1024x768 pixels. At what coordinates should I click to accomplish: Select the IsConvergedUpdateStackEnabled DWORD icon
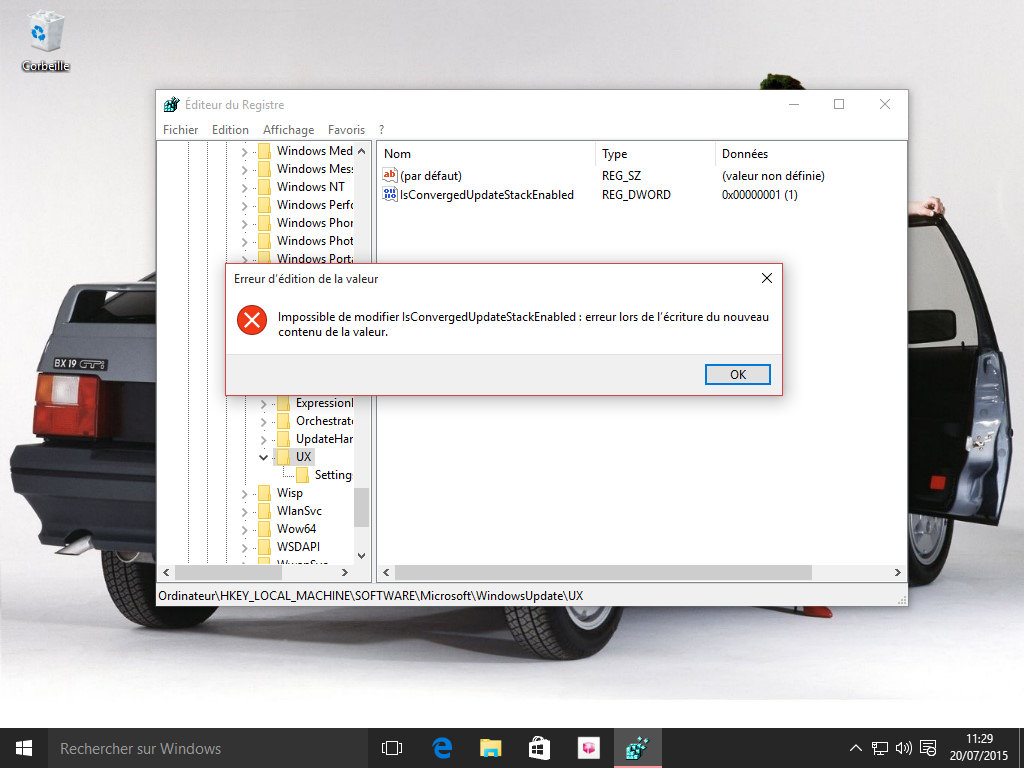tap(390, 195)
